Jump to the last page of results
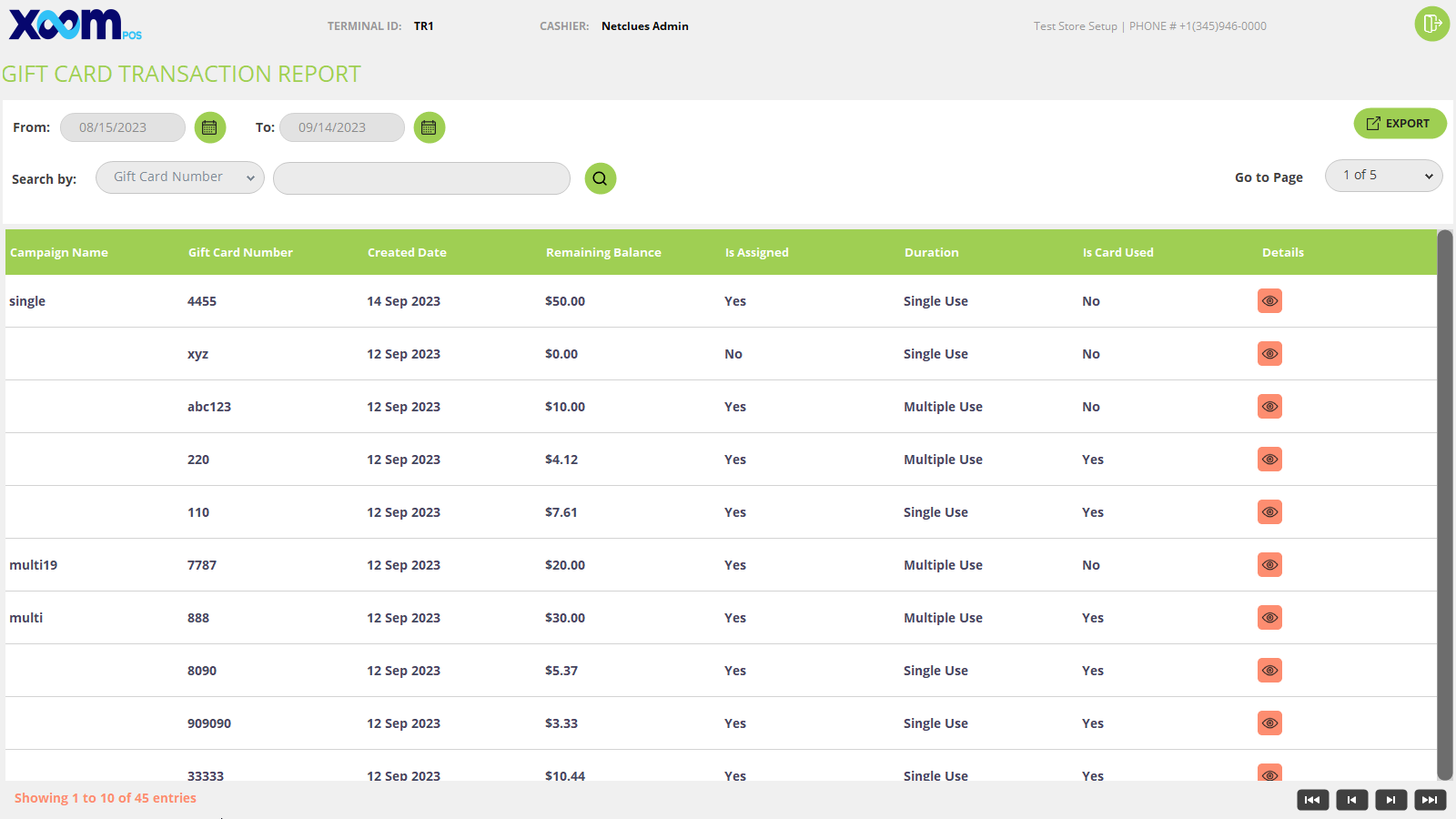1456x819 pixels. [1430, 800]
